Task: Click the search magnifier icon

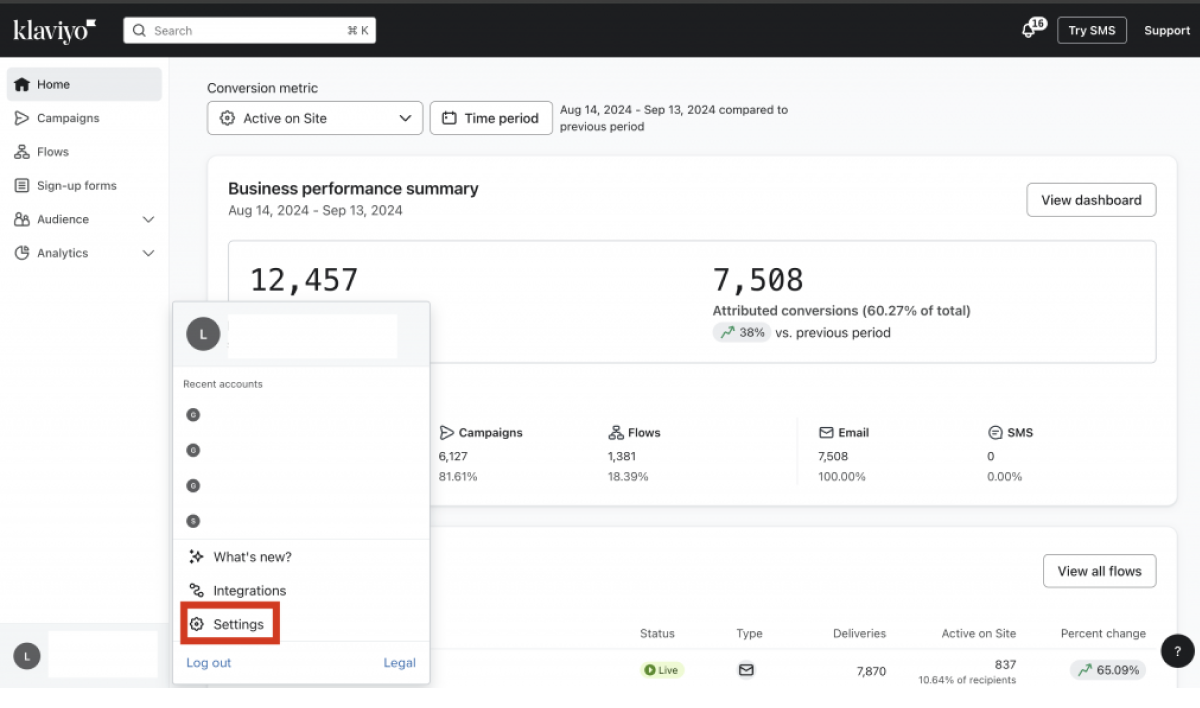Action: tap(139, 31)
